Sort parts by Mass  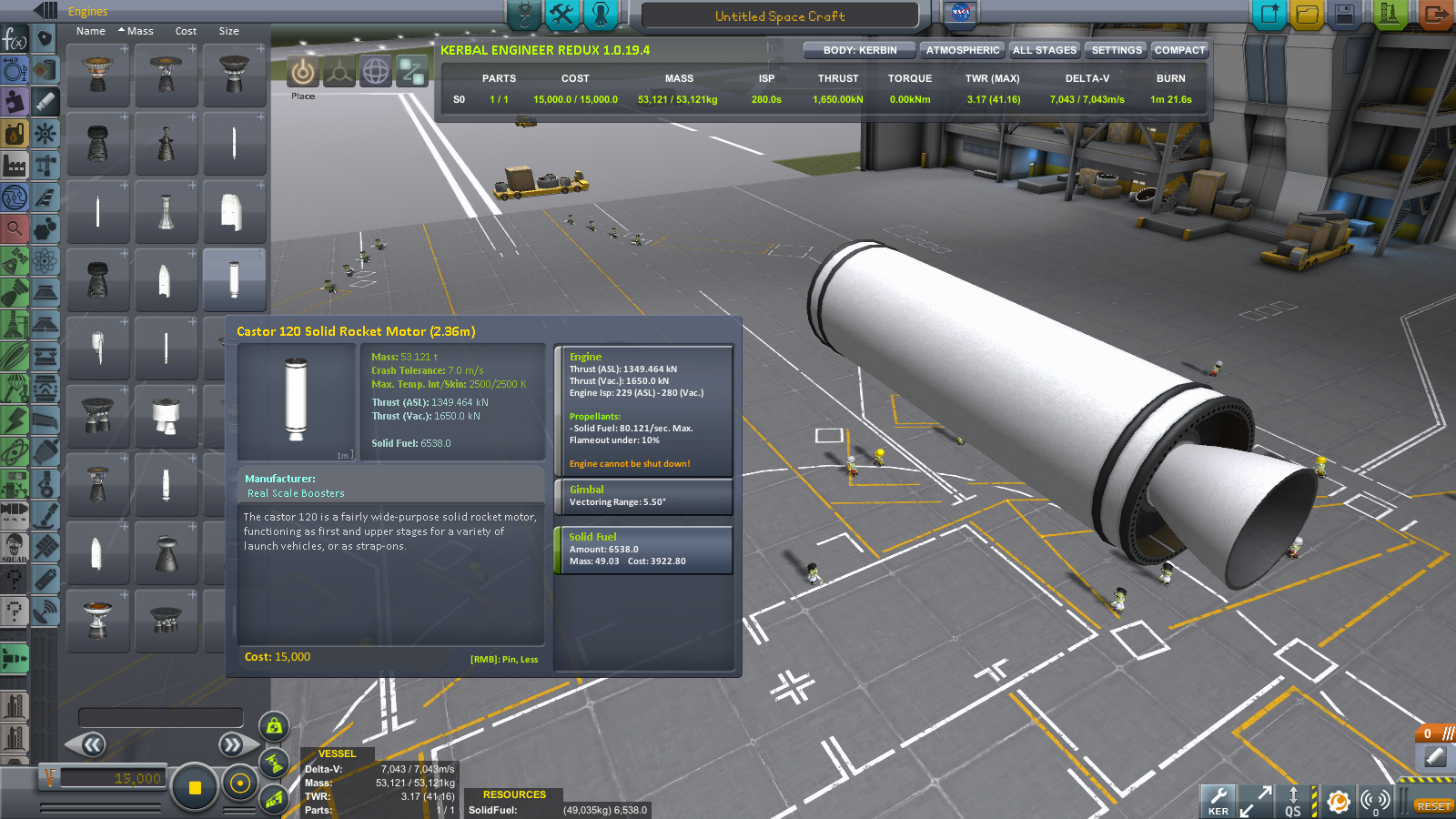[140, 31]
